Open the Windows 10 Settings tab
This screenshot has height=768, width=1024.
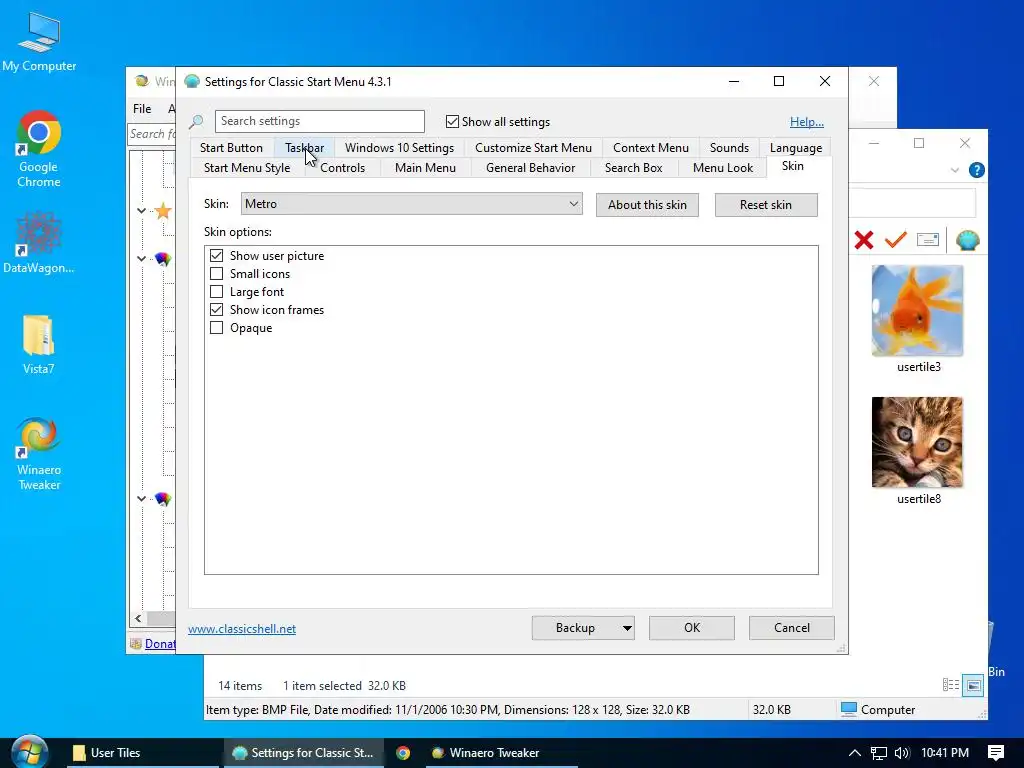pyautogui.click(x=399, y=148)
